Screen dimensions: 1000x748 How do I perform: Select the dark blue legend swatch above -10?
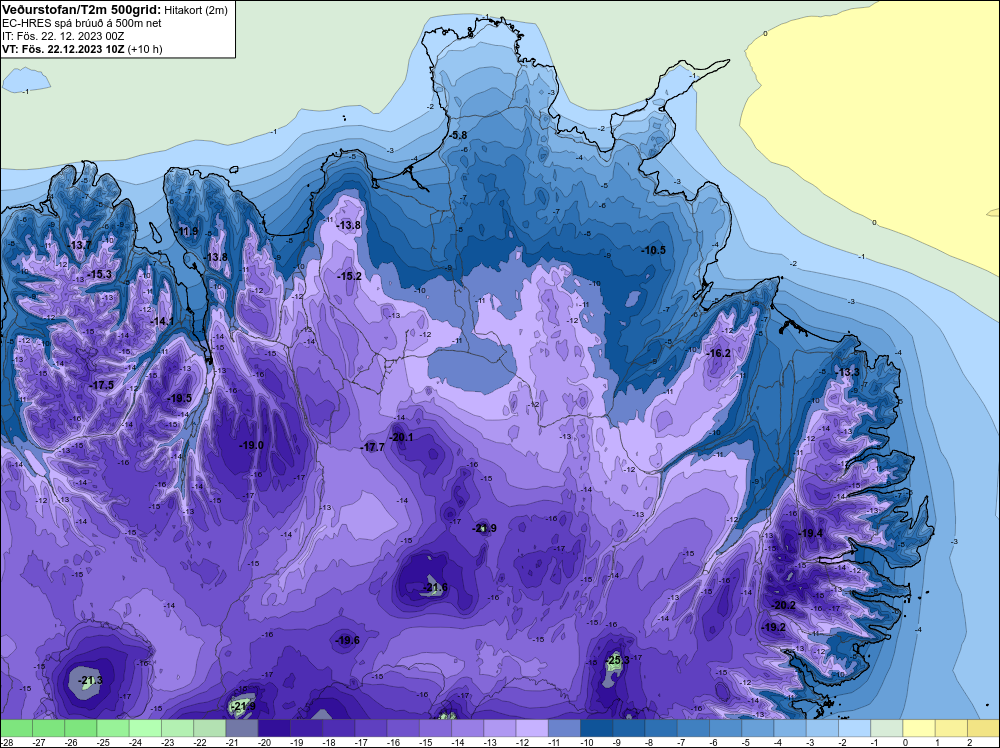[x=596, y=728]
